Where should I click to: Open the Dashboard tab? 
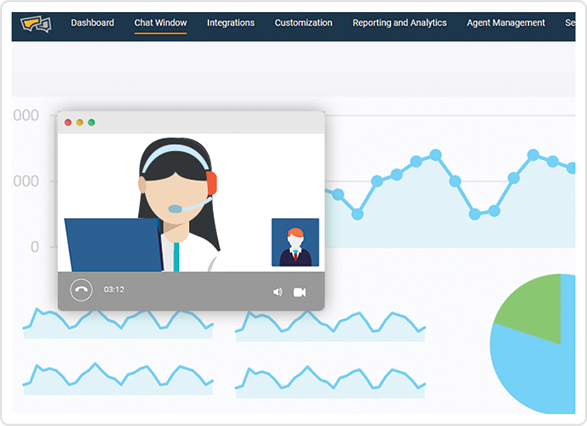92,23
